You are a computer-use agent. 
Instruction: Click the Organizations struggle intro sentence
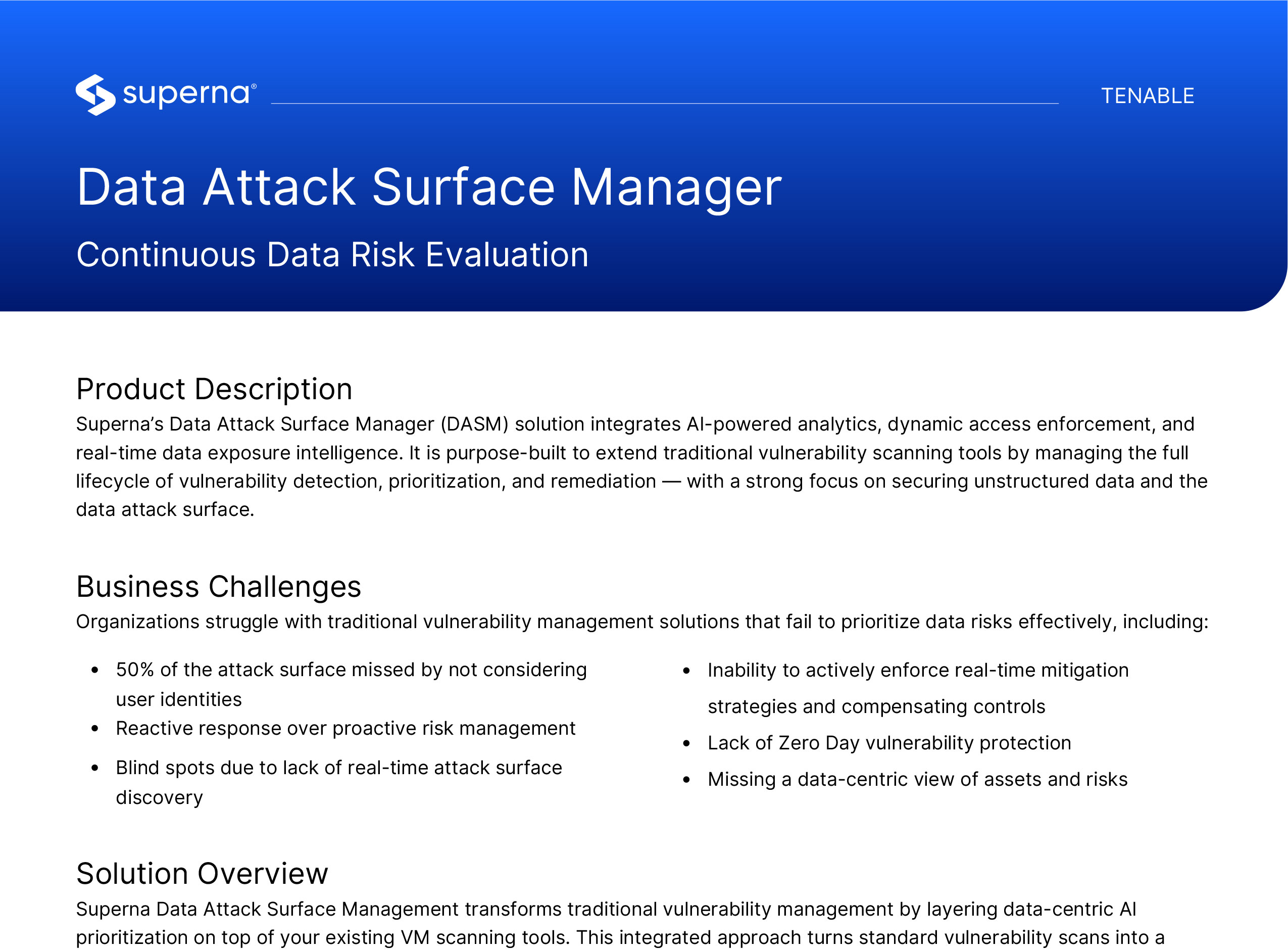click(641, 622)
